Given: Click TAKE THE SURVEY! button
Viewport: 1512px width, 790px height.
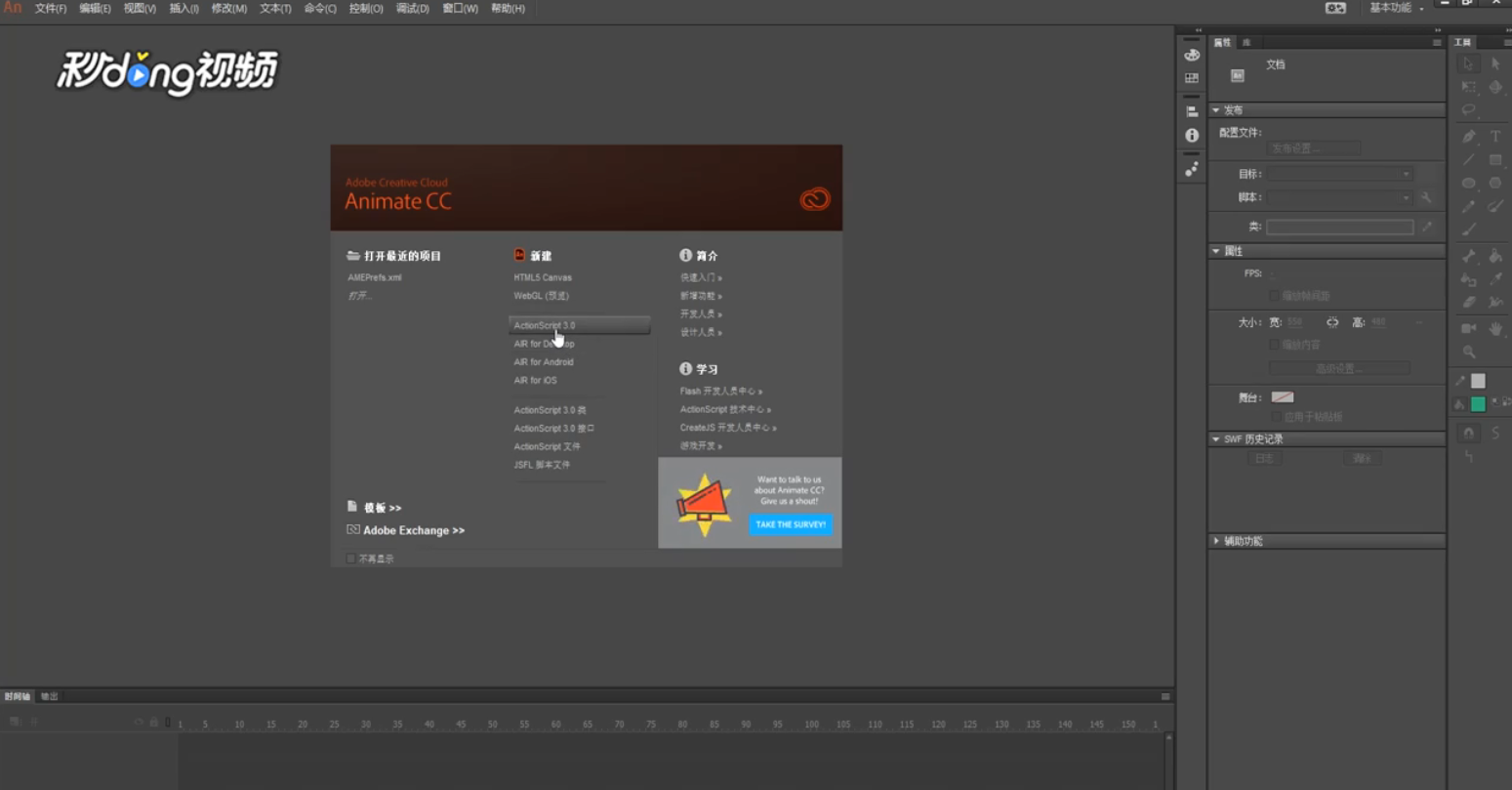Looking at the screenshot, I should click(x=791, y=524).
